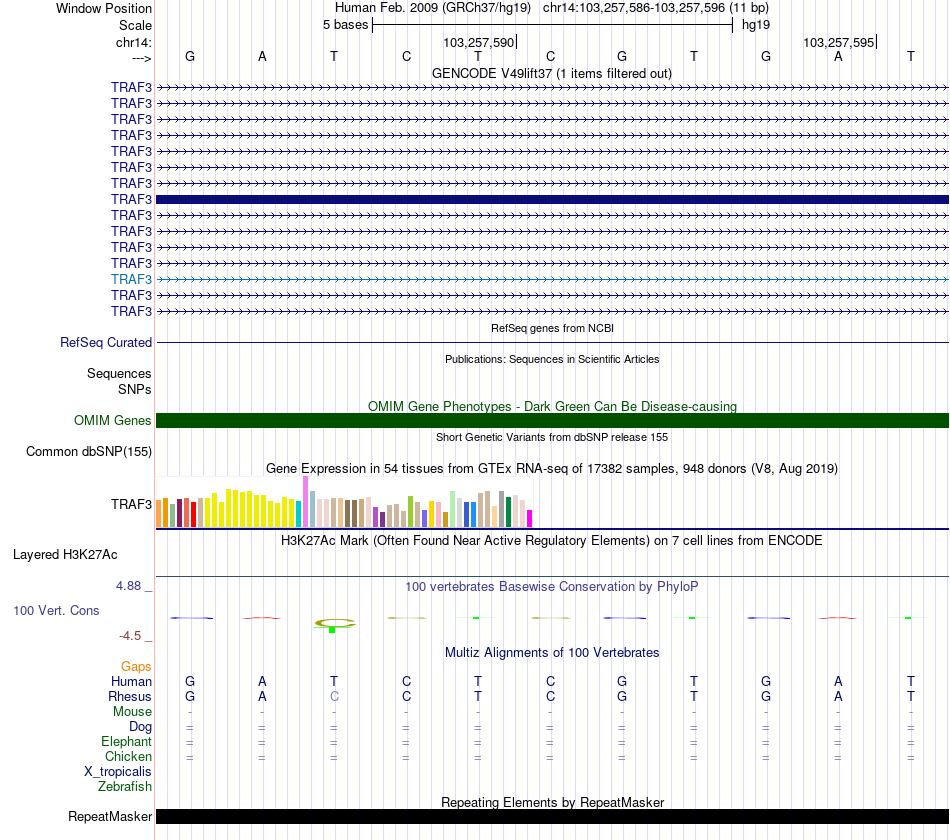Click the grey mismatched C in Rhesus row
The image size is (950, 840).
pos(334,697)
